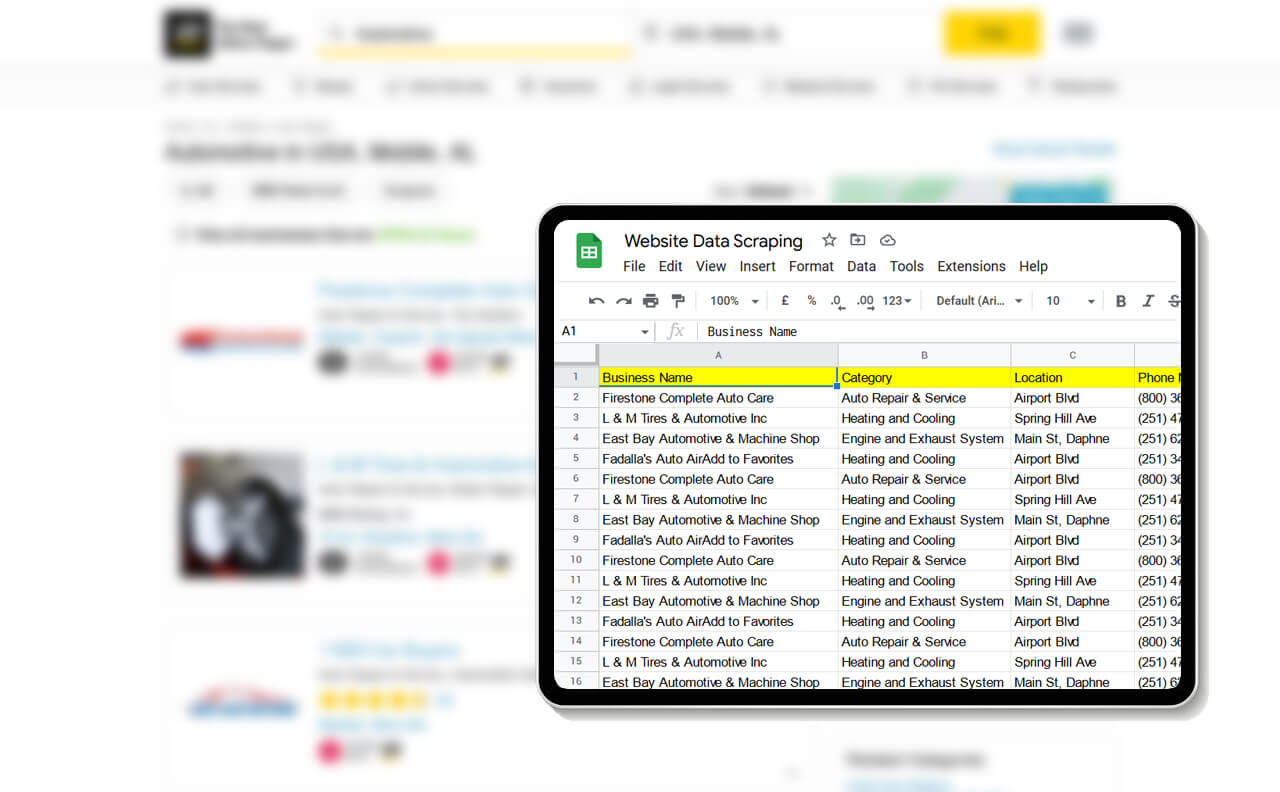
Task: Check the cloud save status icon
Action: tap(887, 240)
